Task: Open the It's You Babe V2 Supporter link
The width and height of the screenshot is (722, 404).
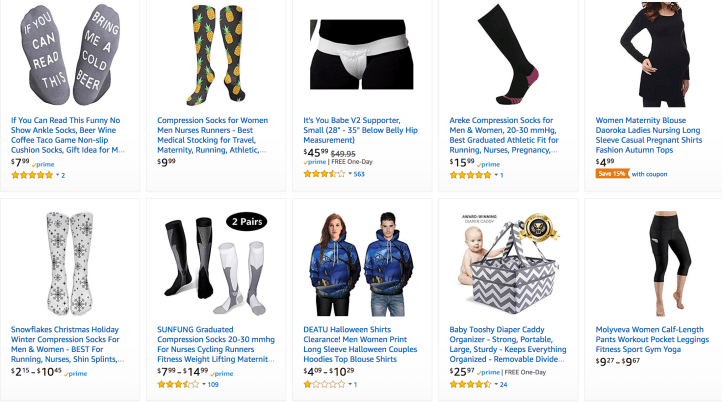Action: tap(360, 130)
